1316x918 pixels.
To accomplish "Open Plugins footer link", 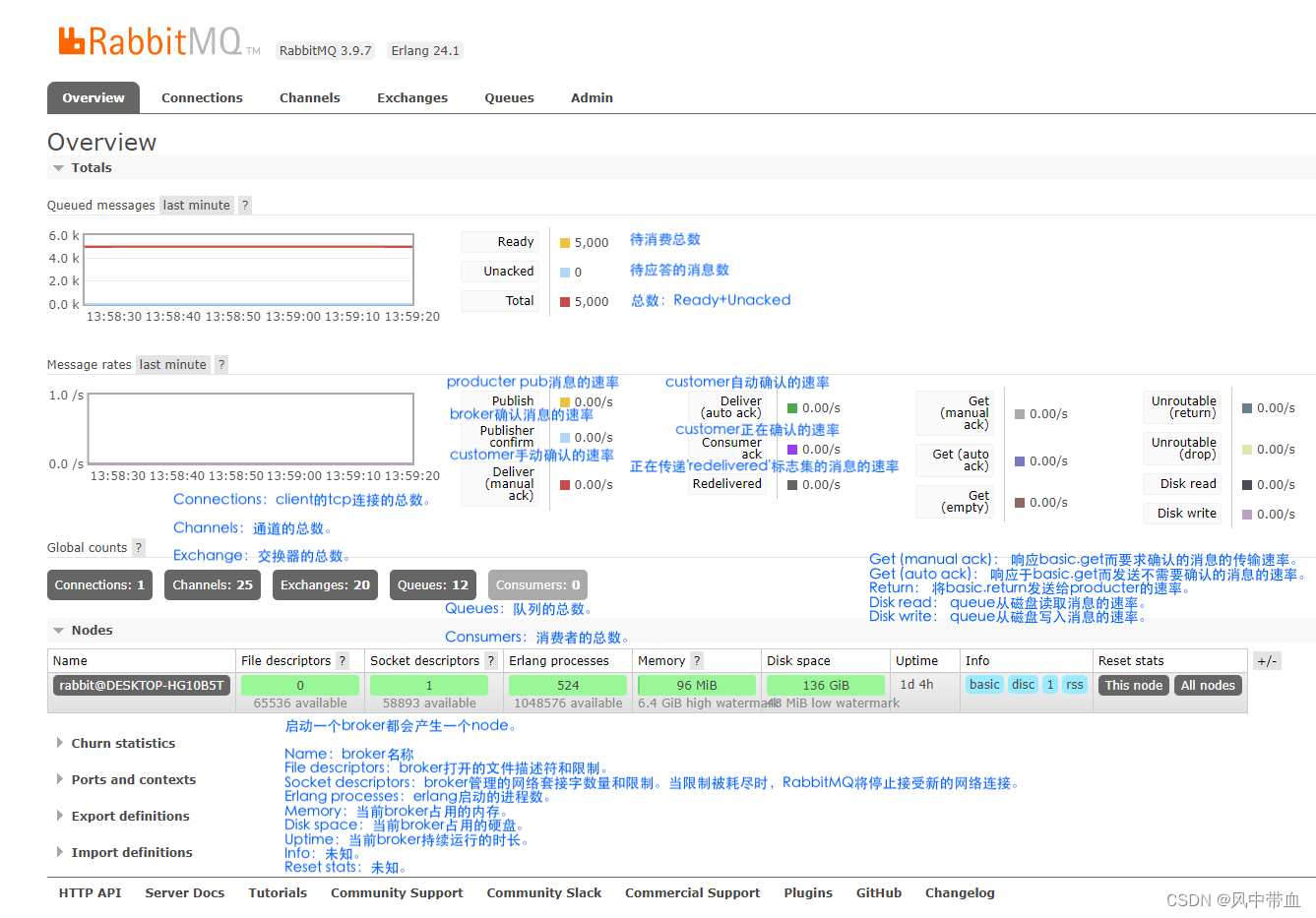I will coord(808,892).
